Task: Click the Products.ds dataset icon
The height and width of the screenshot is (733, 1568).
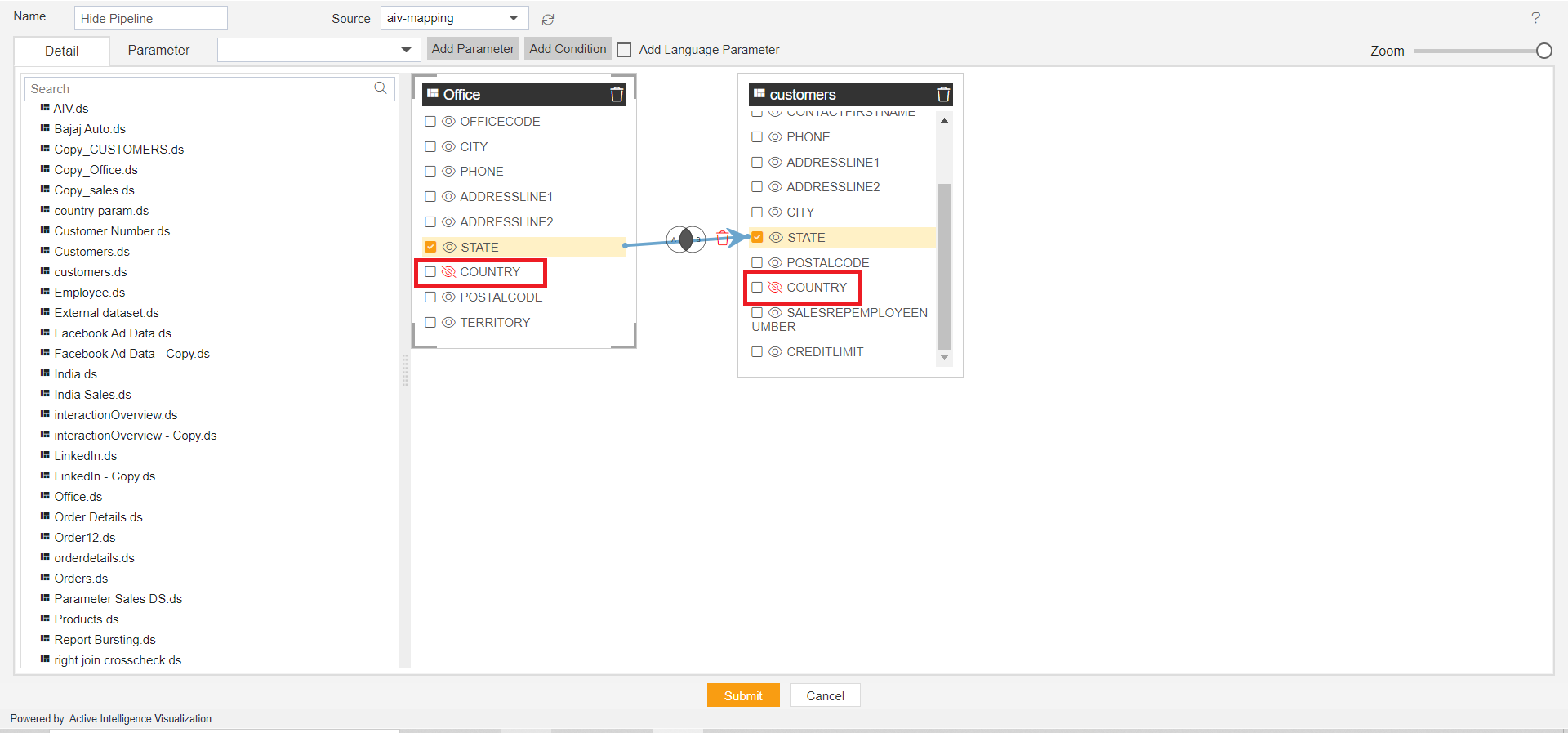Action: coord(45,618)
